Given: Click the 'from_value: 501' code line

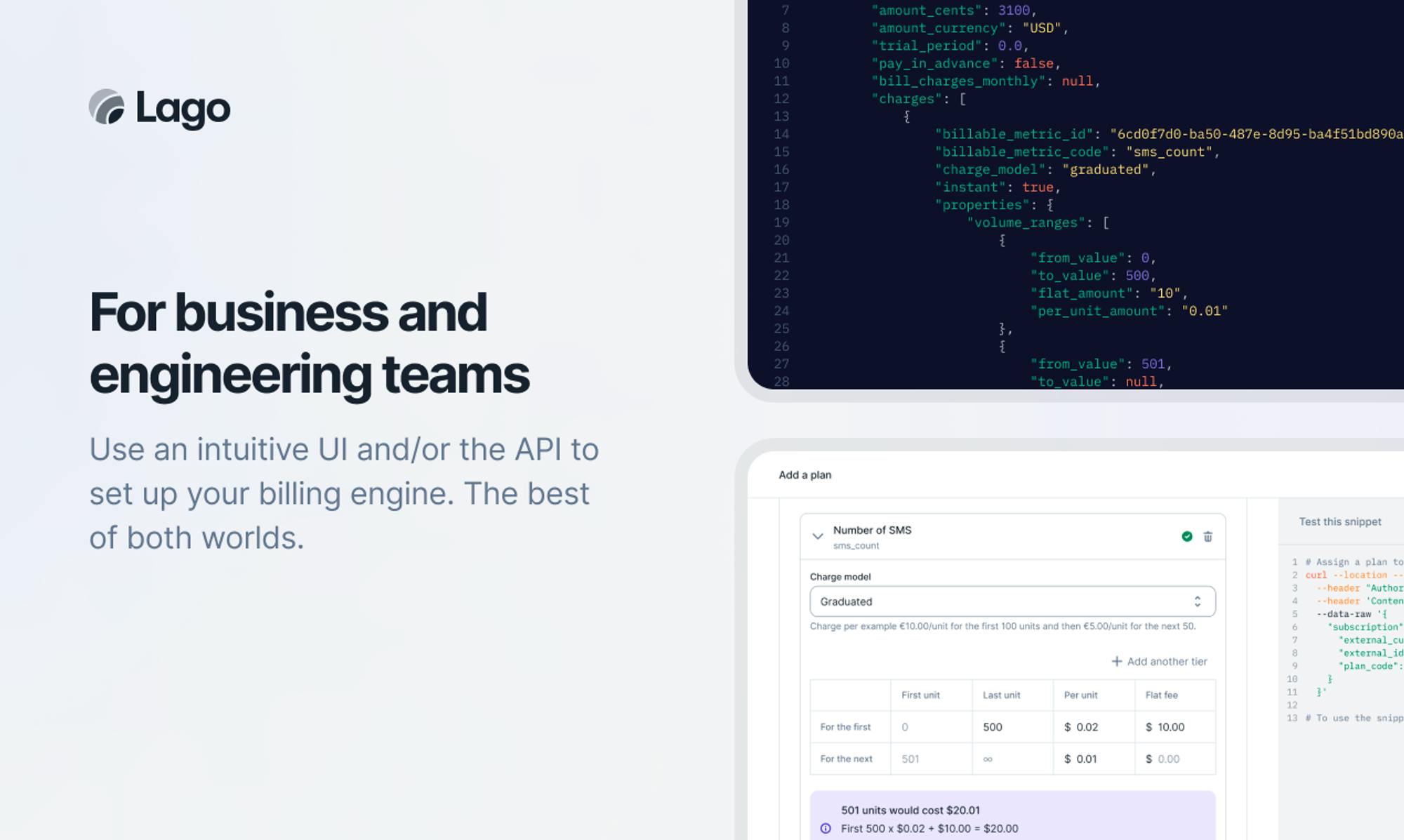Looking at the screenshot, I should click(x=1101, y=364).
